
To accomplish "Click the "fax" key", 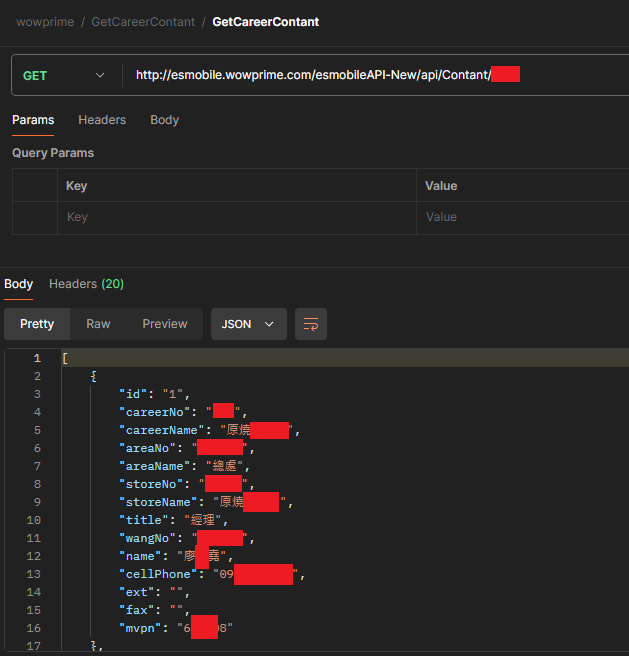I will (137, 610).
